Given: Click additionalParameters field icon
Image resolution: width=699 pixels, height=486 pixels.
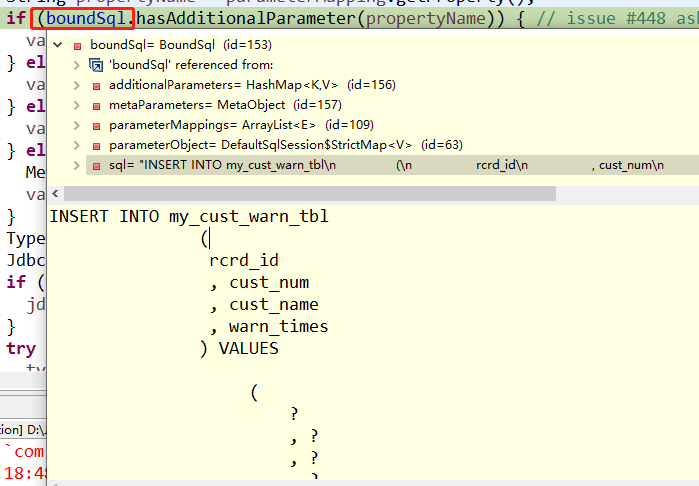Looking at the screenshot, I should (96, 86).
